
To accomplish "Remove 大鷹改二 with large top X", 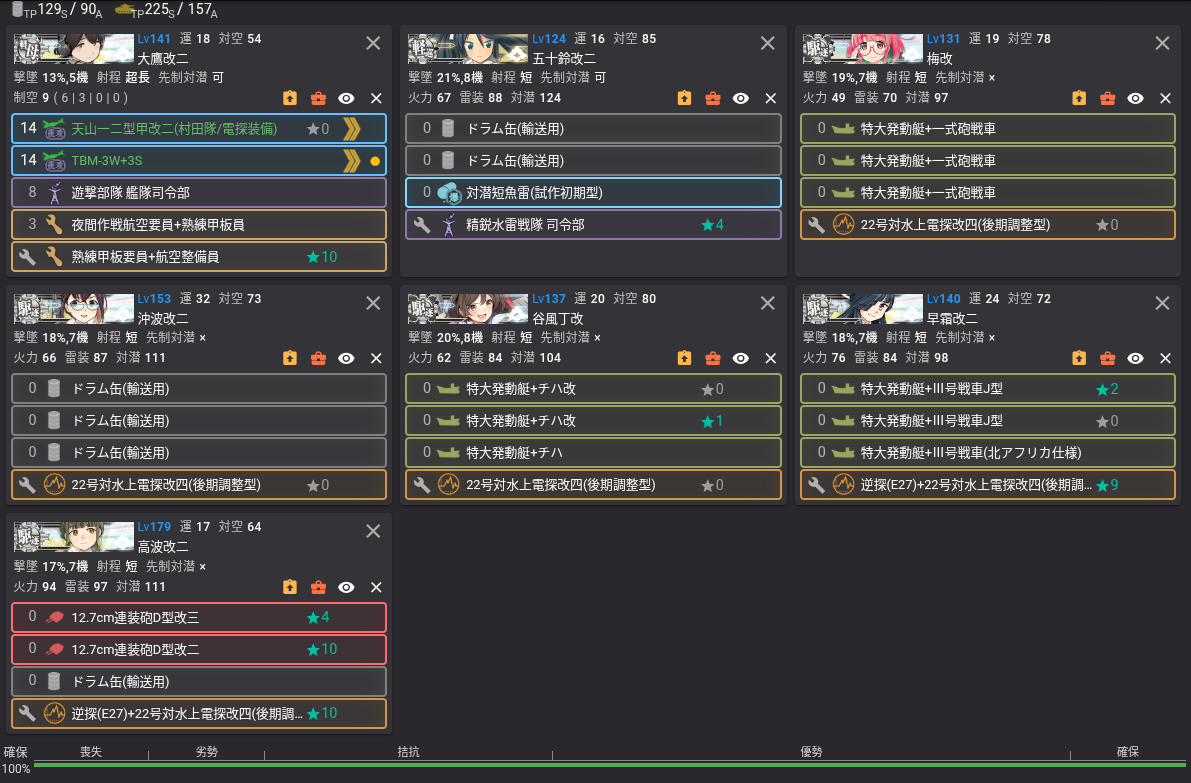I will click(x=373, y=43).
